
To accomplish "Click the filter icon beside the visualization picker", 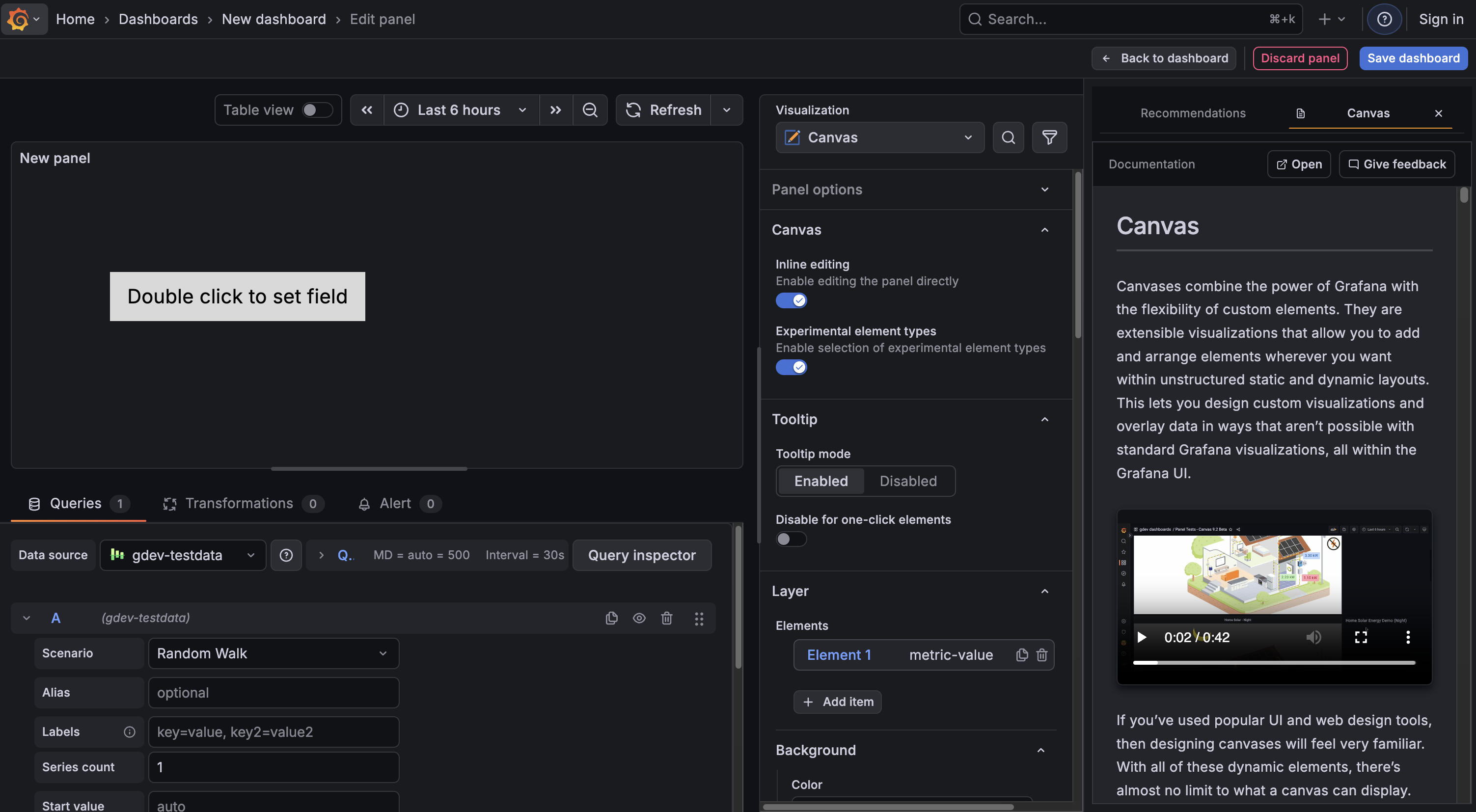I will point(1049,137).
